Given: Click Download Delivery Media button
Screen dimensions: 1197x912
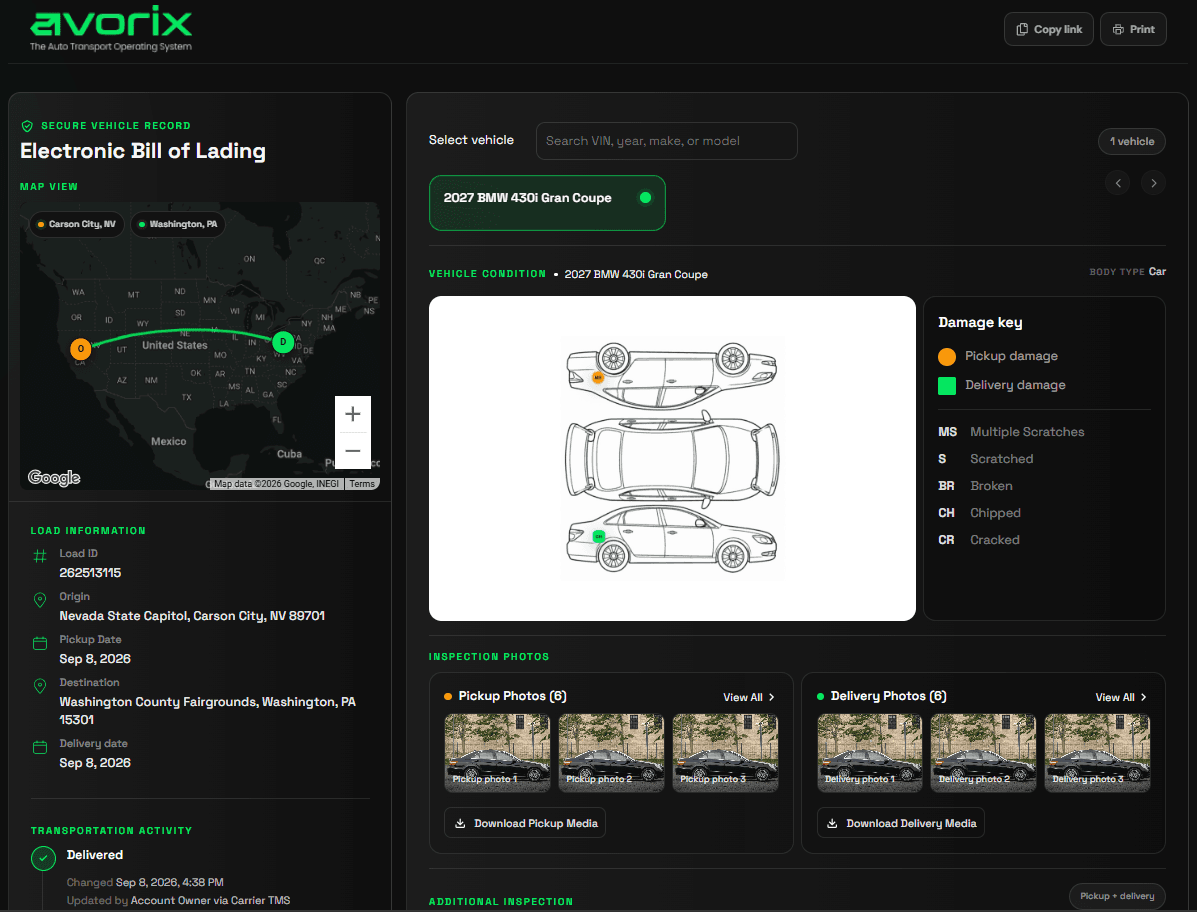Looking at the screenshot, I should 901,823.
